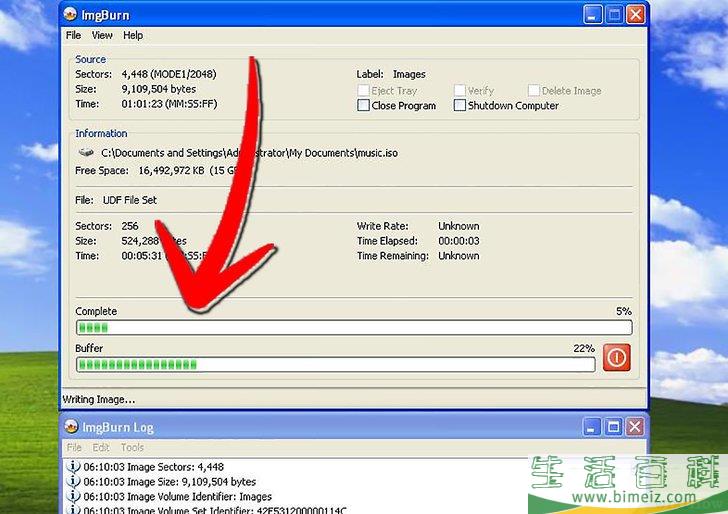Click the Free Space value 16,492,972 KB
Screen dimensions: 728x514
pos(171,170)
